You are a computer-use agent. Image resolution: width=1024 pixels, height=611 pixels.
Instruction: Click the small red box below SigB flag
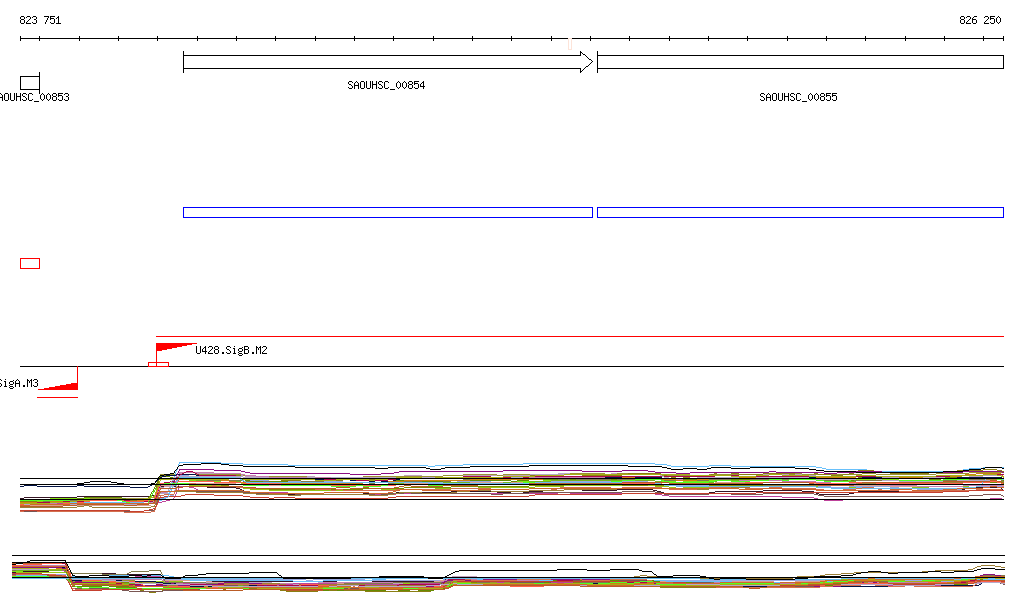coord(158,364)
